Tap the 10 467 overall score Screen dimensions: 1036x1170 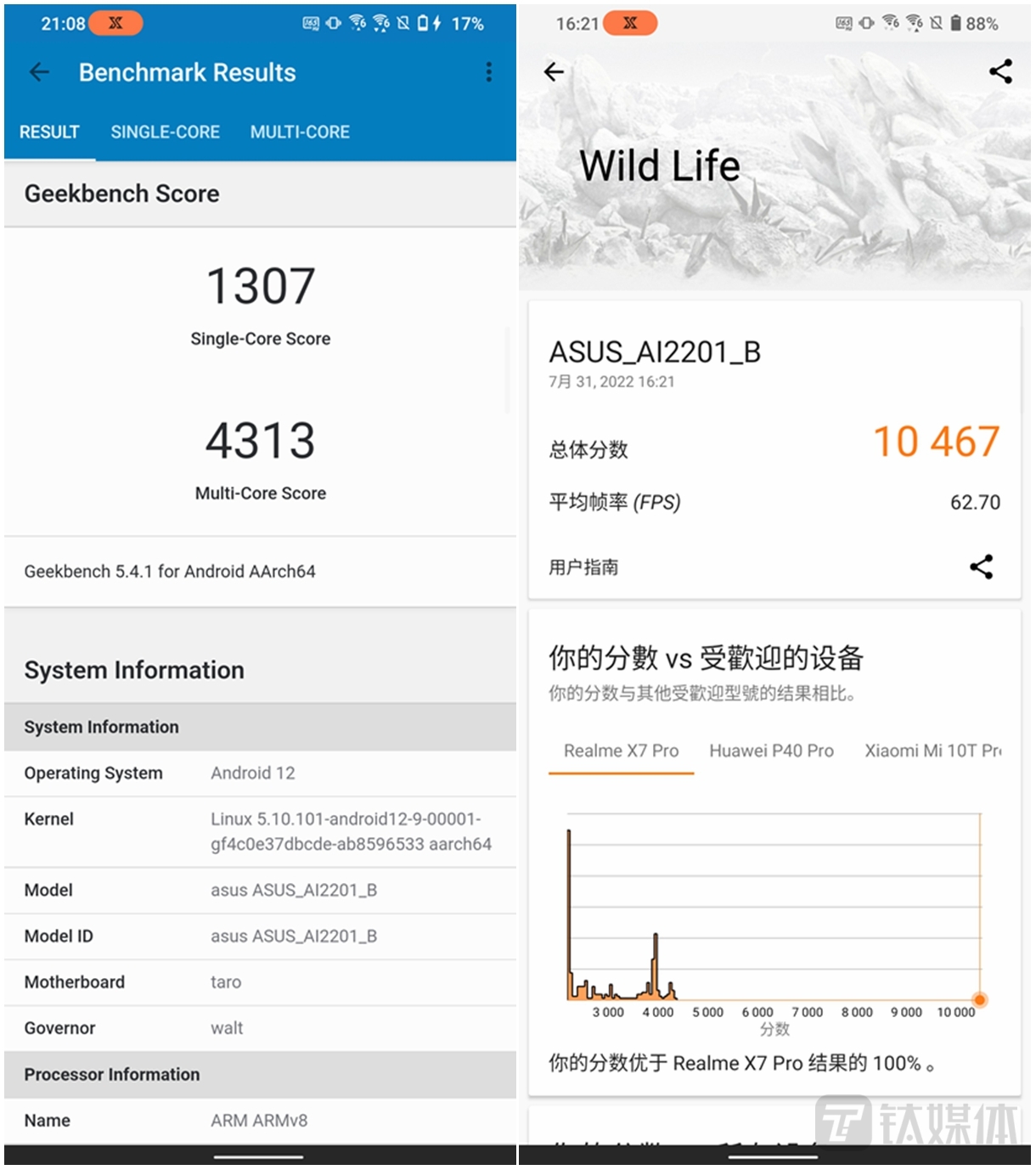(x=936, y=442)
